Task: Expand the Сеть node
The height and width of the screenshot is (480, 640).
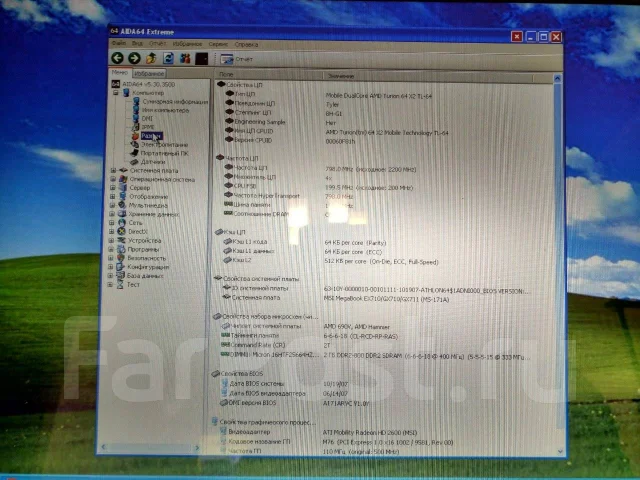Action: (x=111, y=222)
